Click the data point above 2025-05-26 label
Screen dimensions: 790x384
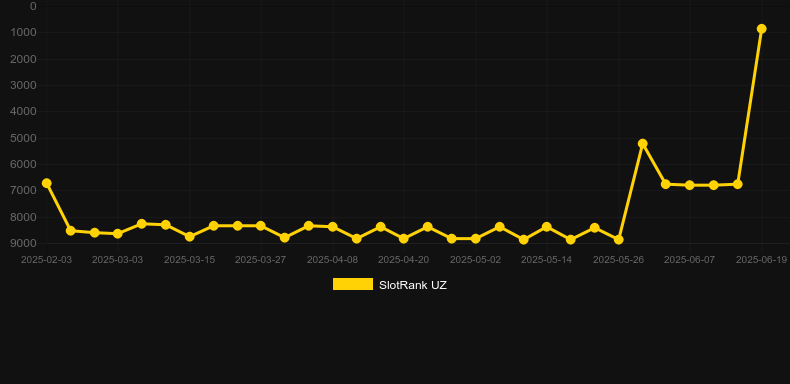pyautogui.click(x=618, y=240)
